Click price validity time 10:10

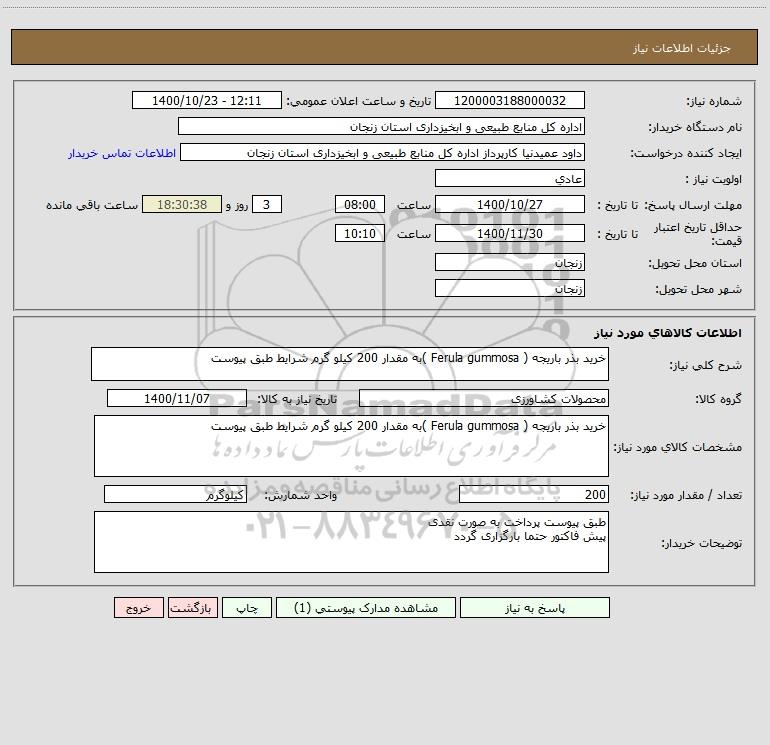(359, 233)
